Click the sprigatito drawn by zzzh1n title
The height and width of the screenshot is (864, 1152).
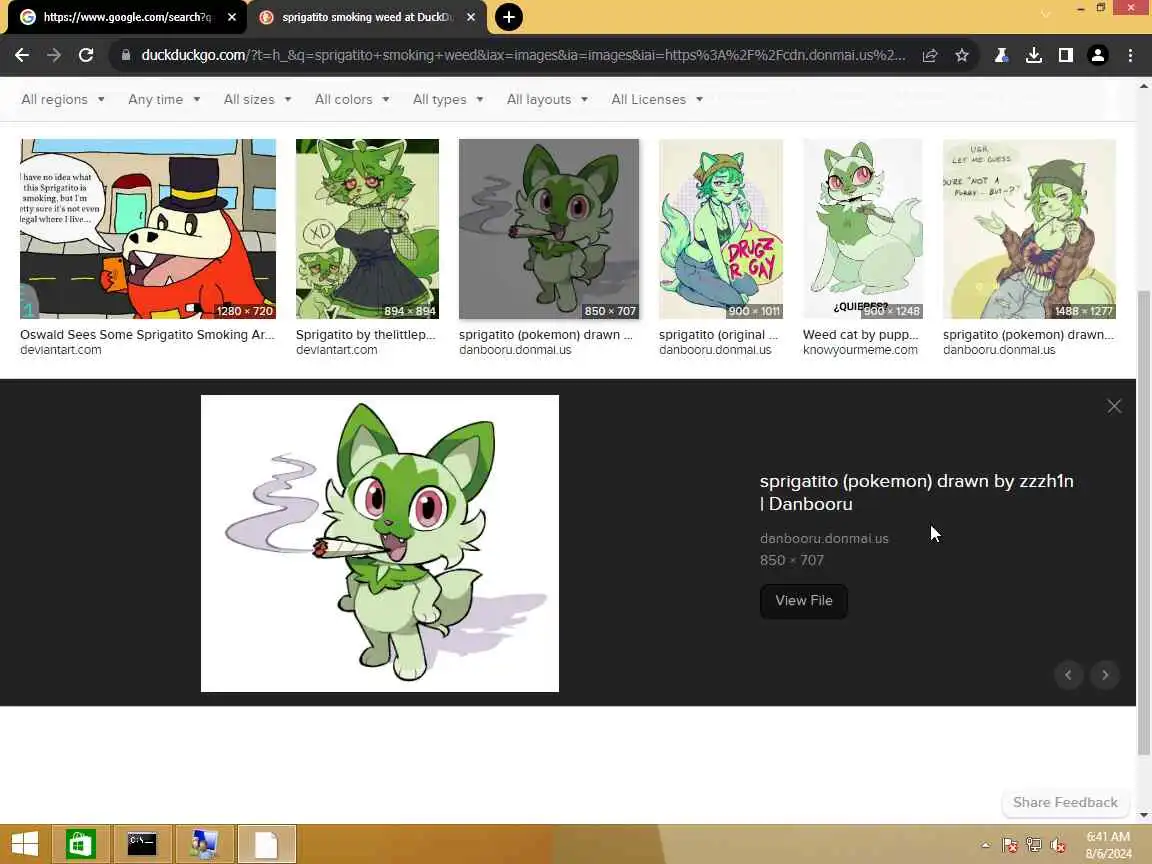[x=916, y=492]
